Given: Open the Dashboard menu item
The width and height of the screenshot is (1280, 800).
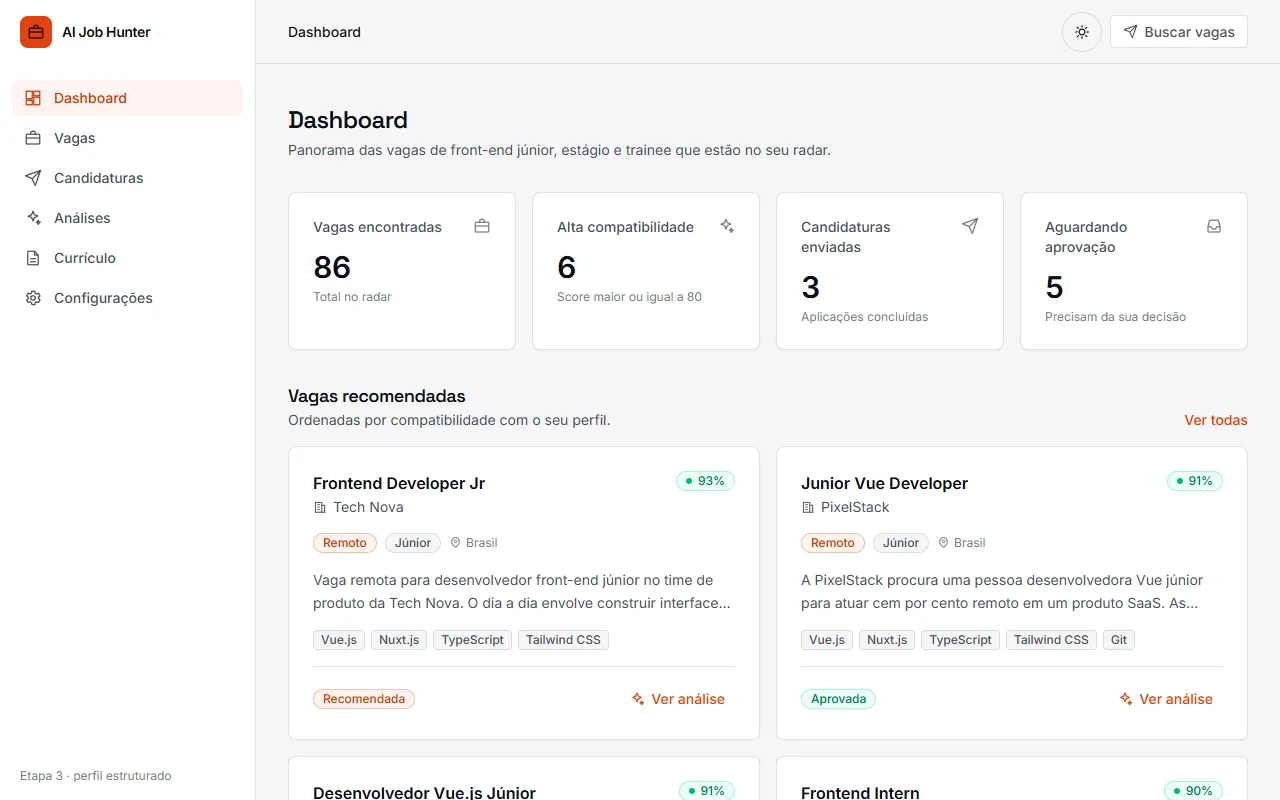Looking at the screenshot, I should (x=127, y=98).
